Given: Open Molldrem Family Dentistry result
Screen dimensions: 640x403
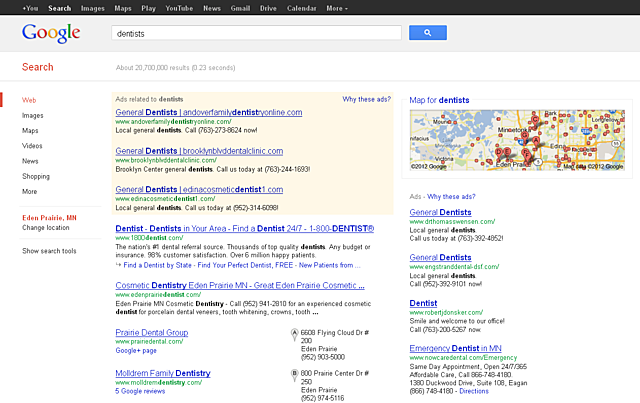Looking at the screenshot, I should [x=163, y=373].
